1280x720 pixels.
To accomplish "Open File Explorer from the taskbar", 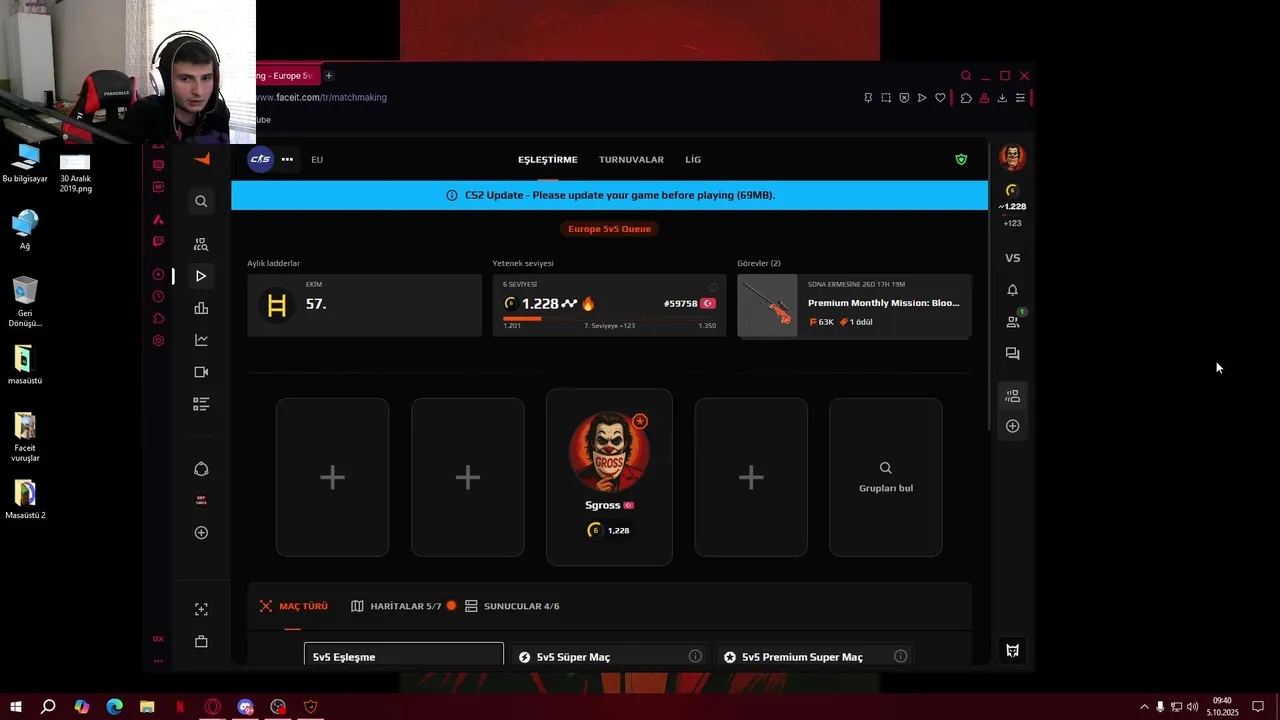I will [x=147, y=707].
